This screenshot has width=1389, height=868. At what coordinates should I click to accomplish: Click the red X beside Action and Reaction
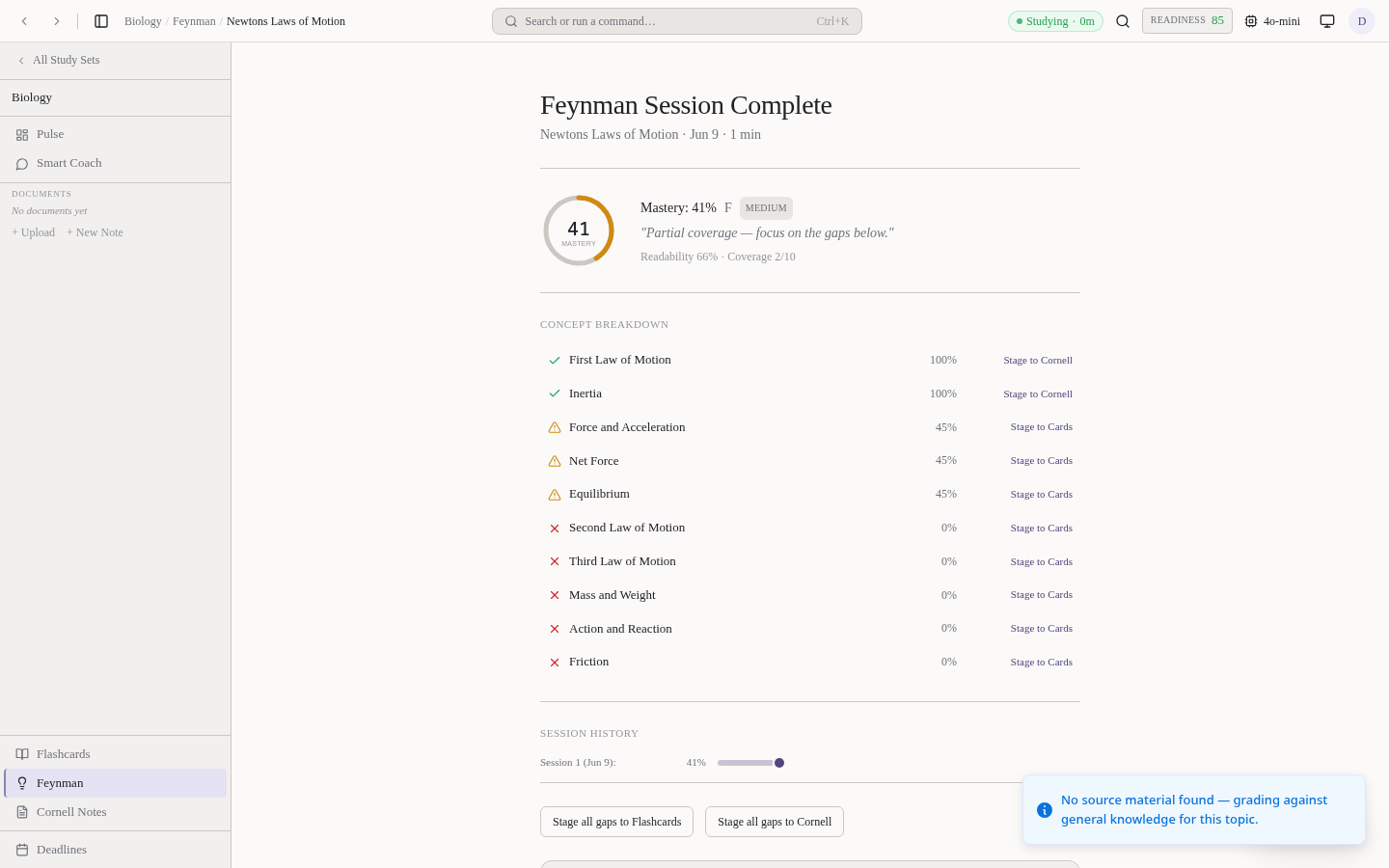(x=555, y=629)
